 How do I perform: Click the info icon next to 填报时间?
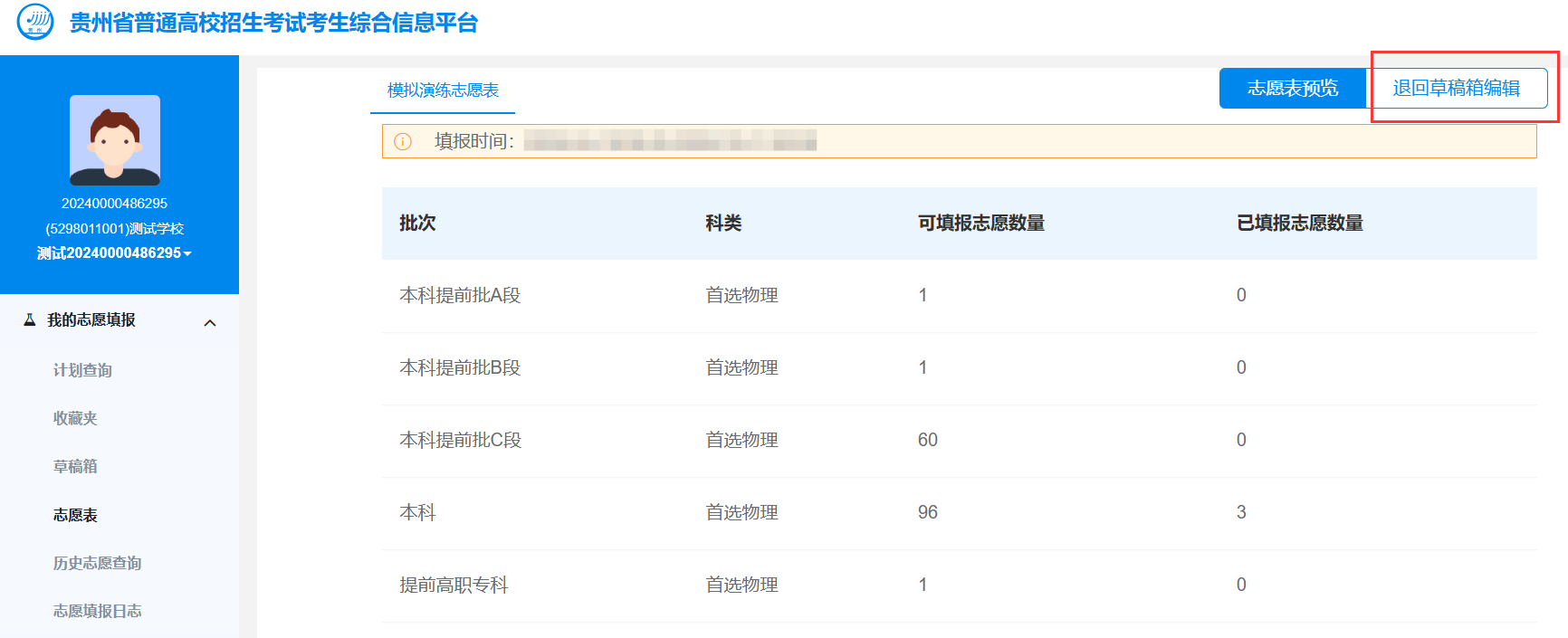pyautogui.click(x=403, y=141)
